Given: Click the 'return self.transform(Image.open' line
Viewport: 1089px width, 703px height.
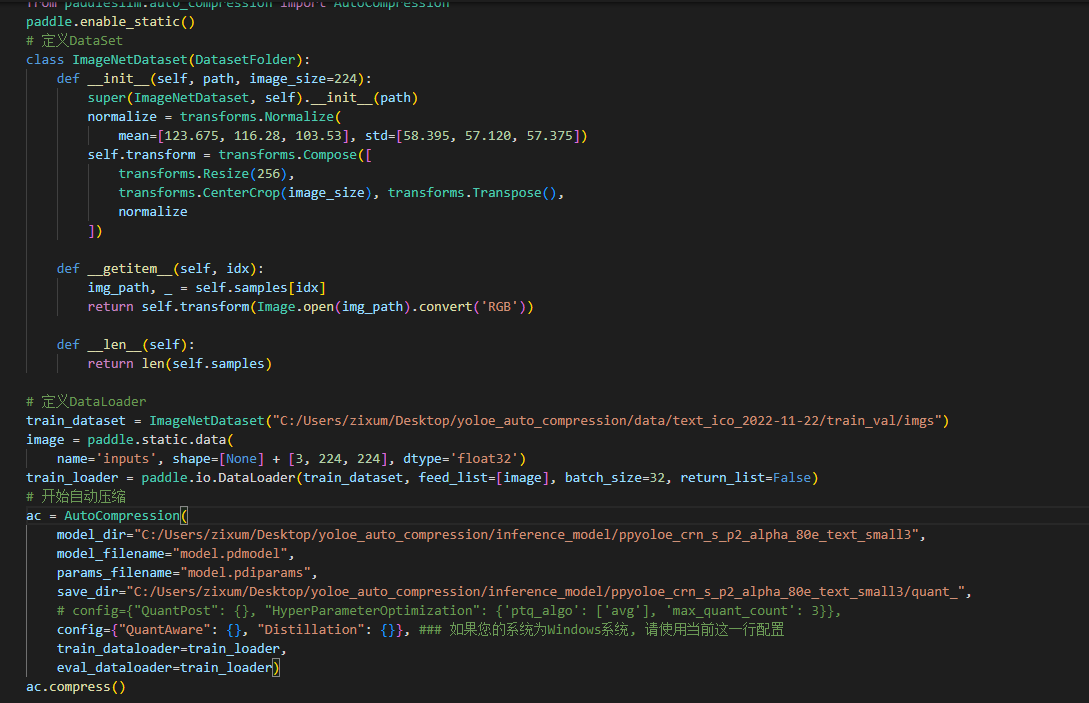Looking at the screenshot, I should pos(310,306).
